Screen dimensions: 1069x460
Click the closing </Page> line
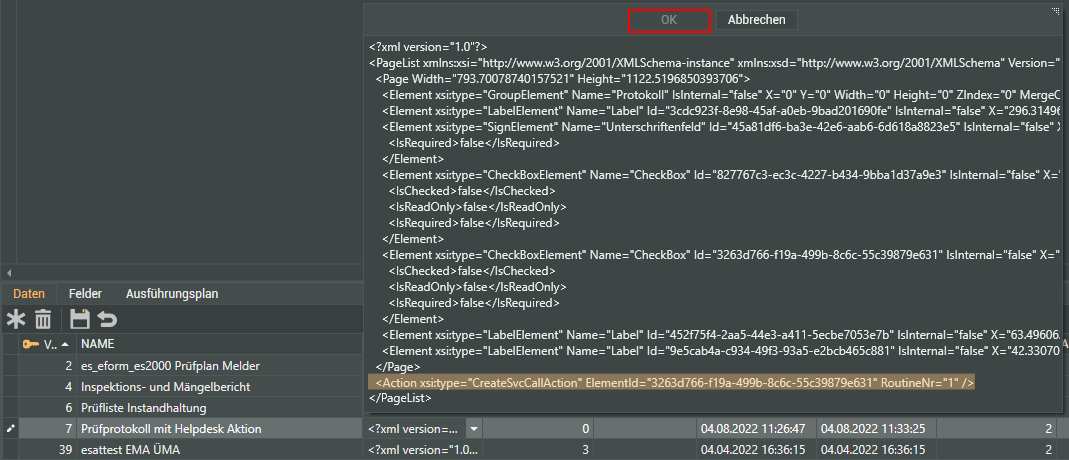pos(395,367)
